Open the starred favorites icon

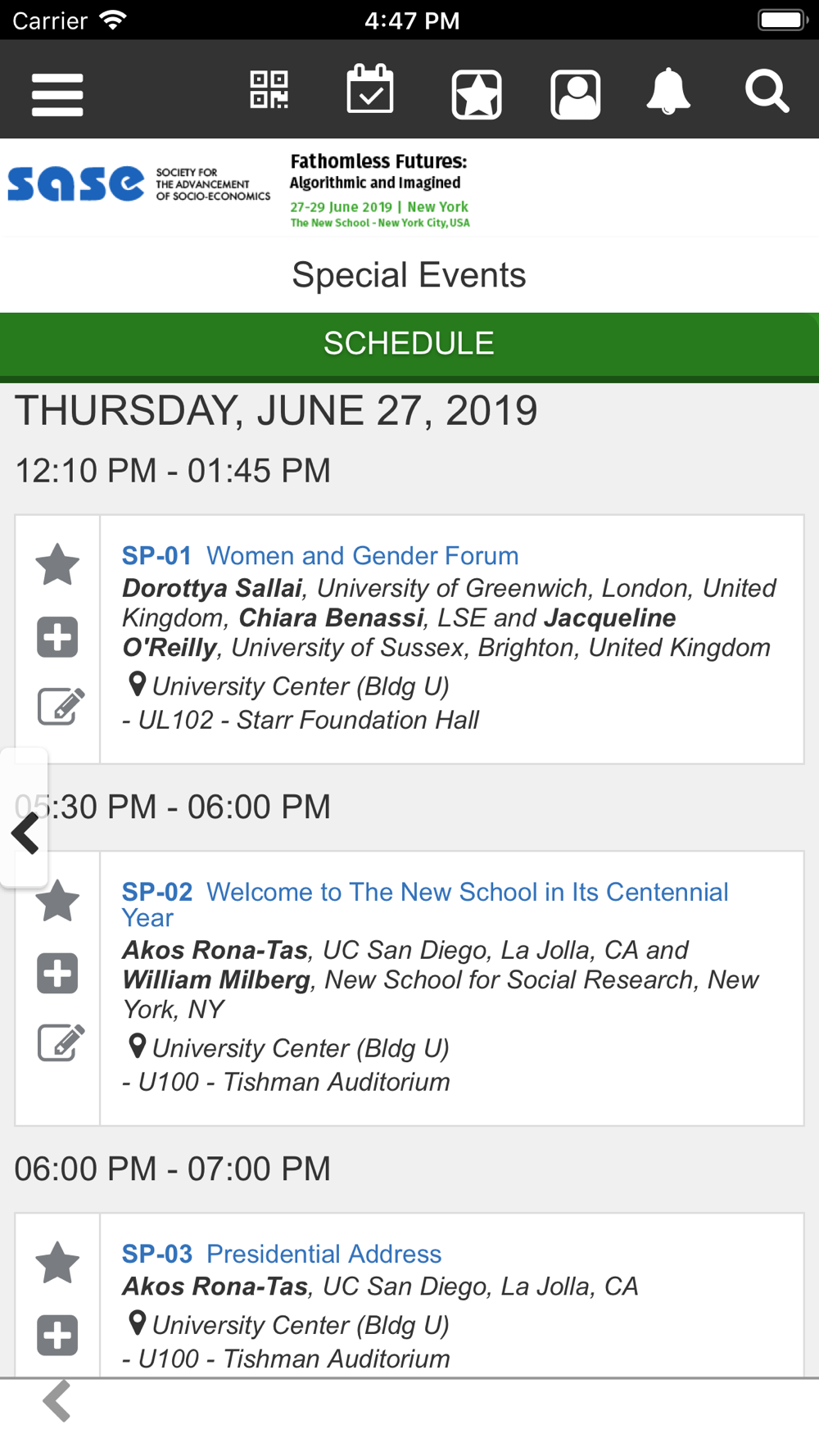(x=477, y=94)
